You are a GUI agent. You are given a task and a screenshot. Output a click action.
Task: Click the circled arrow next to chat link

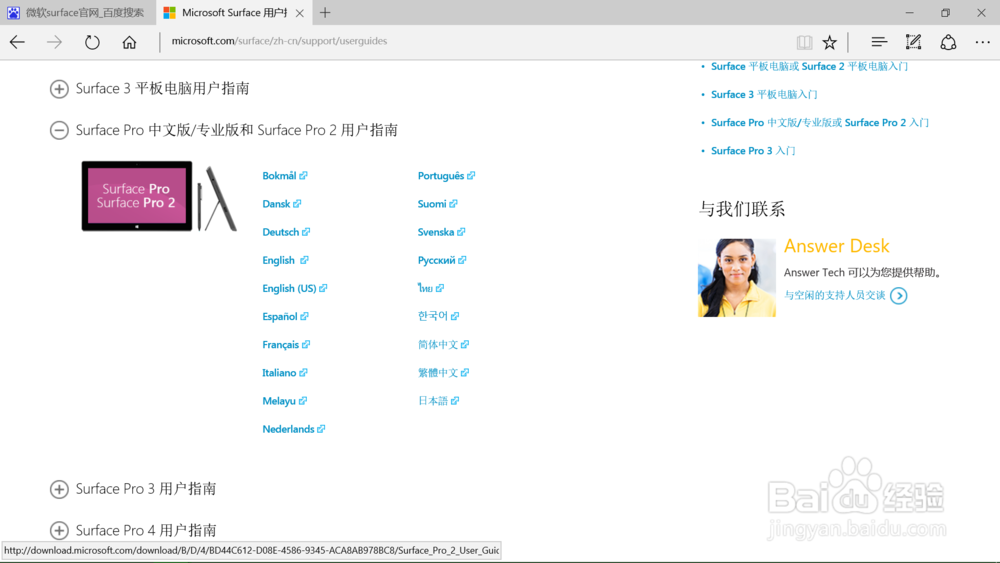899,296
